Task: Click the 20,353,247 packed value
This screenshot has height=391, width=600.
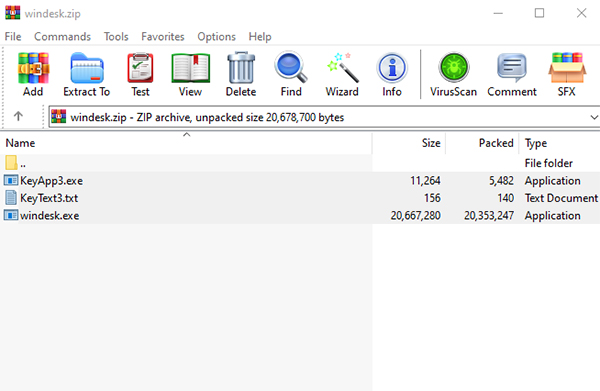Action: 489,215
